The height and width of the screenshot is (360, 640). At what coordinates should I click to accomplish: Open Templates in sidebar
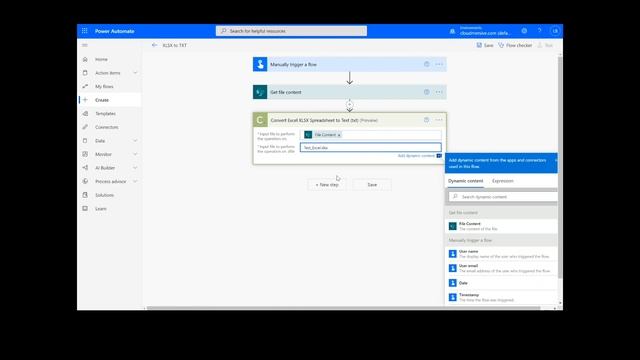(x=105, y=113)
